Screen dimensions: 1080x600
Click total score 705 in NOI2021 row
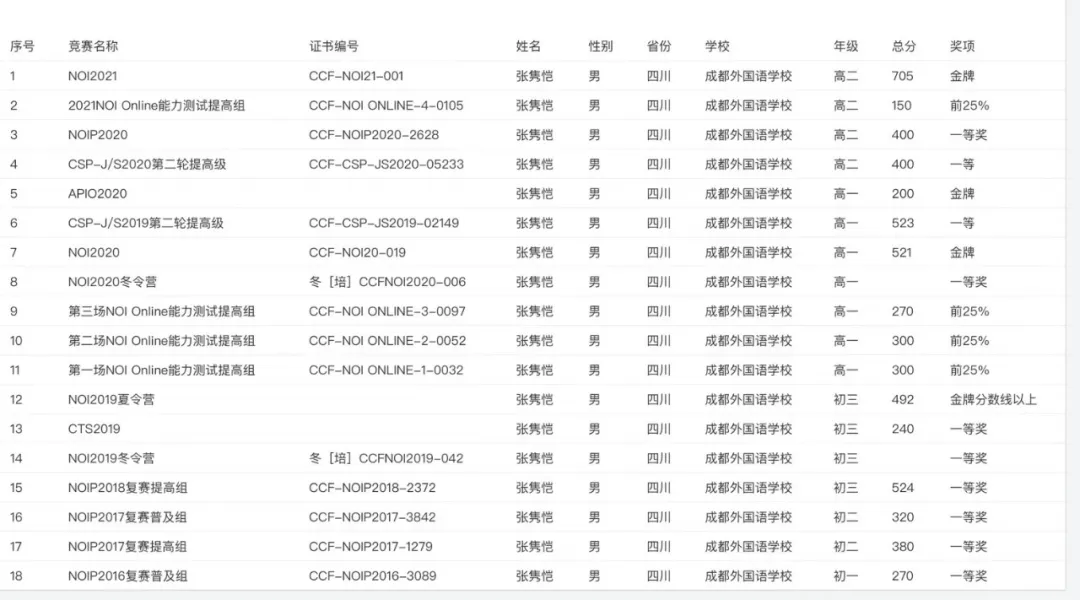pyautogui.click(x=902, y=76)
